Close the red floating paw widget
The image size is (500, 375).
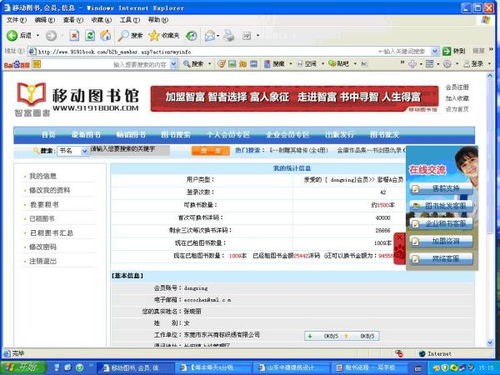coord(400,238)
